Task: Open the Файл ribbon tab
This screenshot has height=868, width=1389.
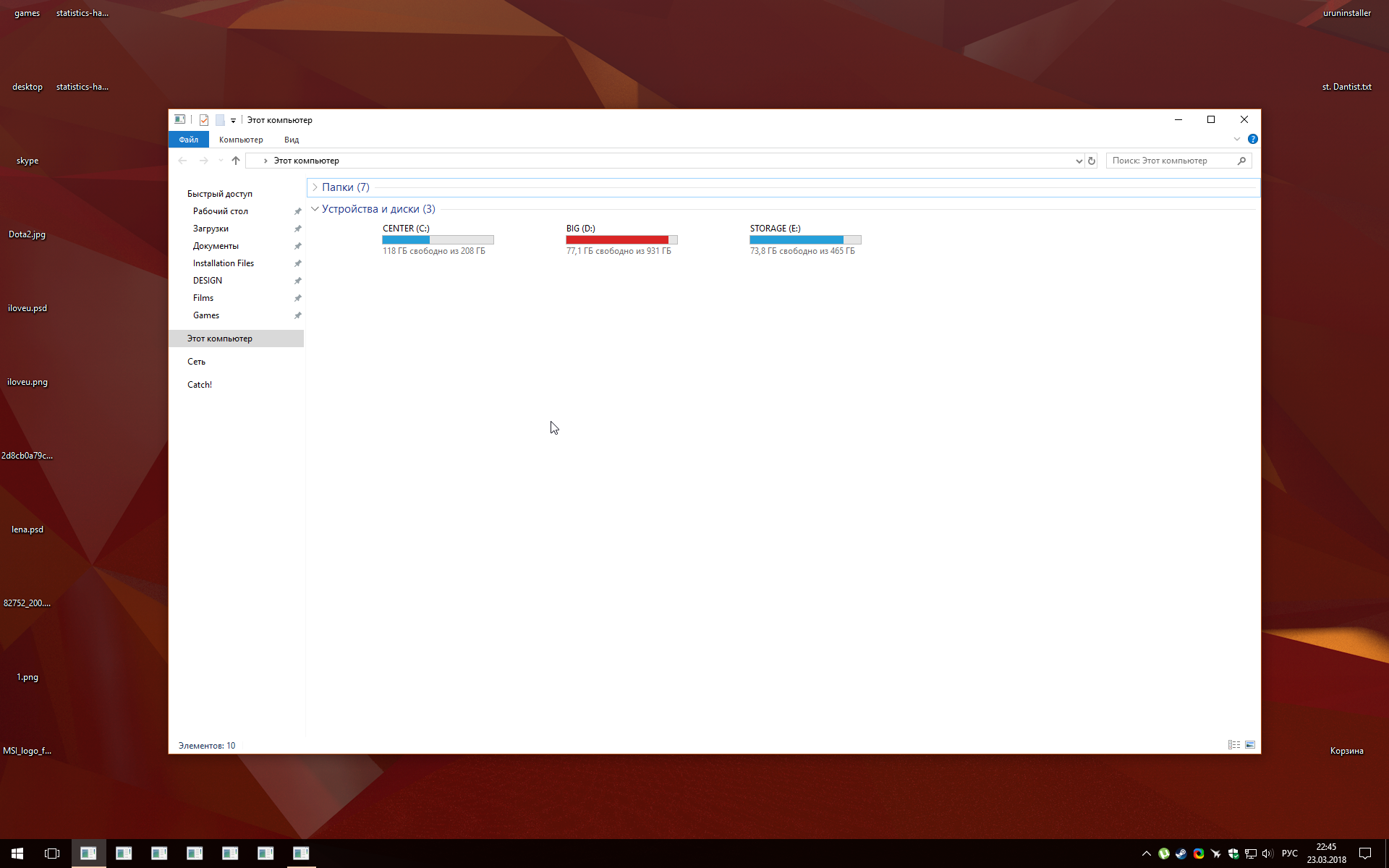Action: 189,140
